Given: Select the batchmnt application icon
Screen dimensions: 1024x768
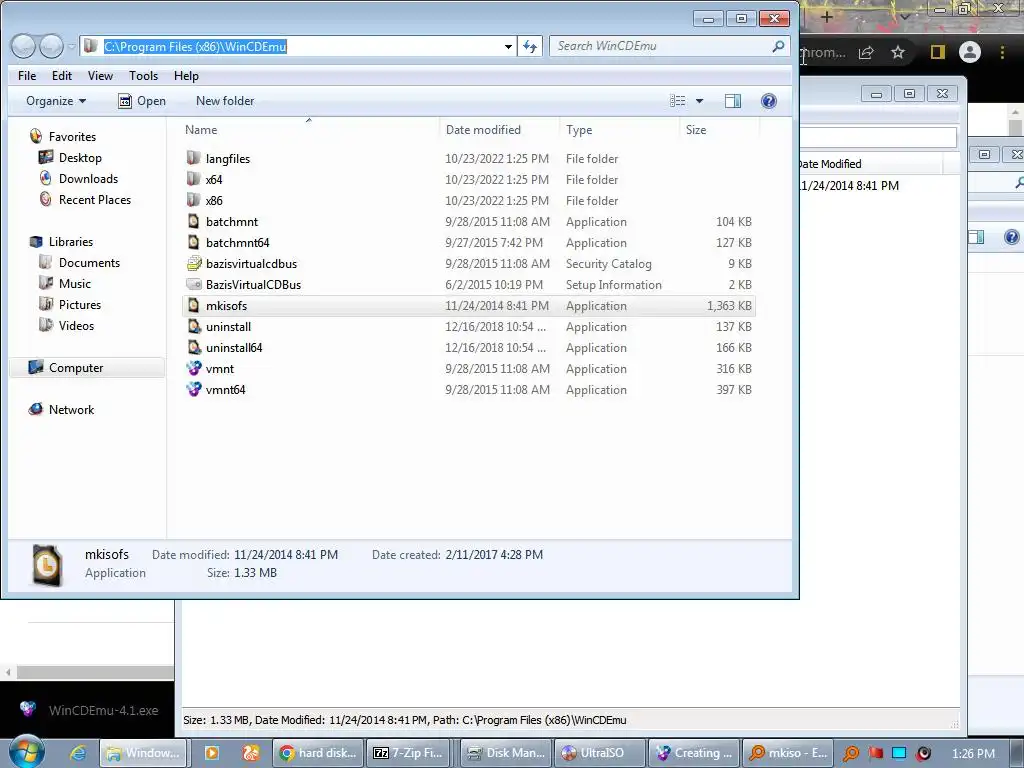Looking at the screenshot, I should (193, 221).
